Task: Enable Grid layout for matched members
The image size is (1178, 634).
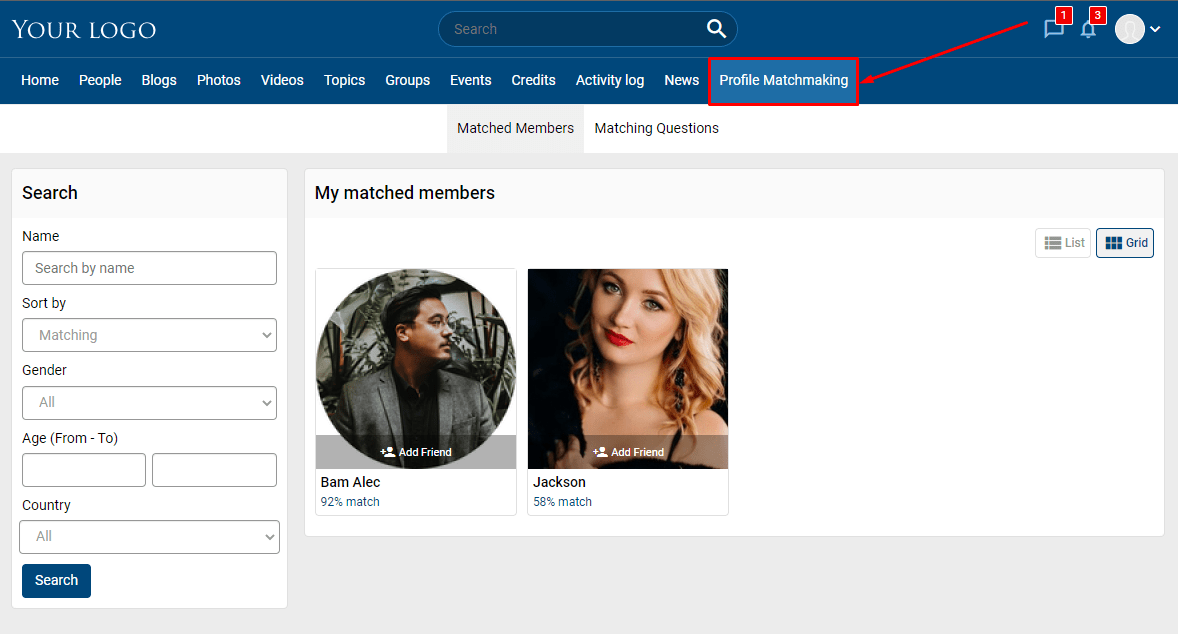Action: tap(1124, 242)
